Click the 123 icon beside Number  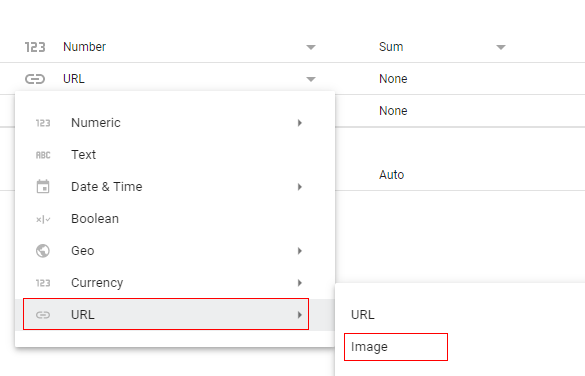35,47
